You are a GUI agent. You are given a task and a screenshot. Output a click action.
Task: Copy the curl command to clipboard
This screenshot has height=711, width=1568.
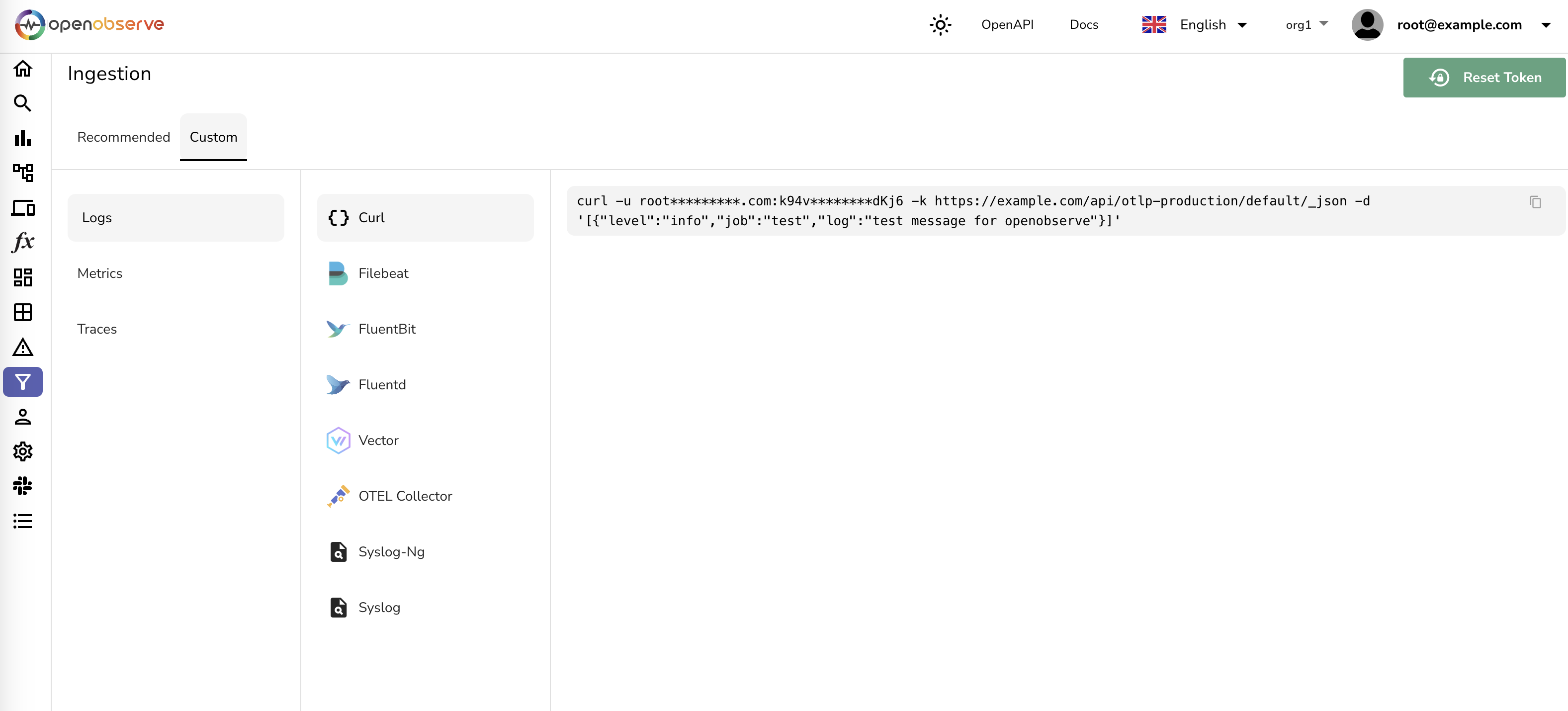(1535, 202)
